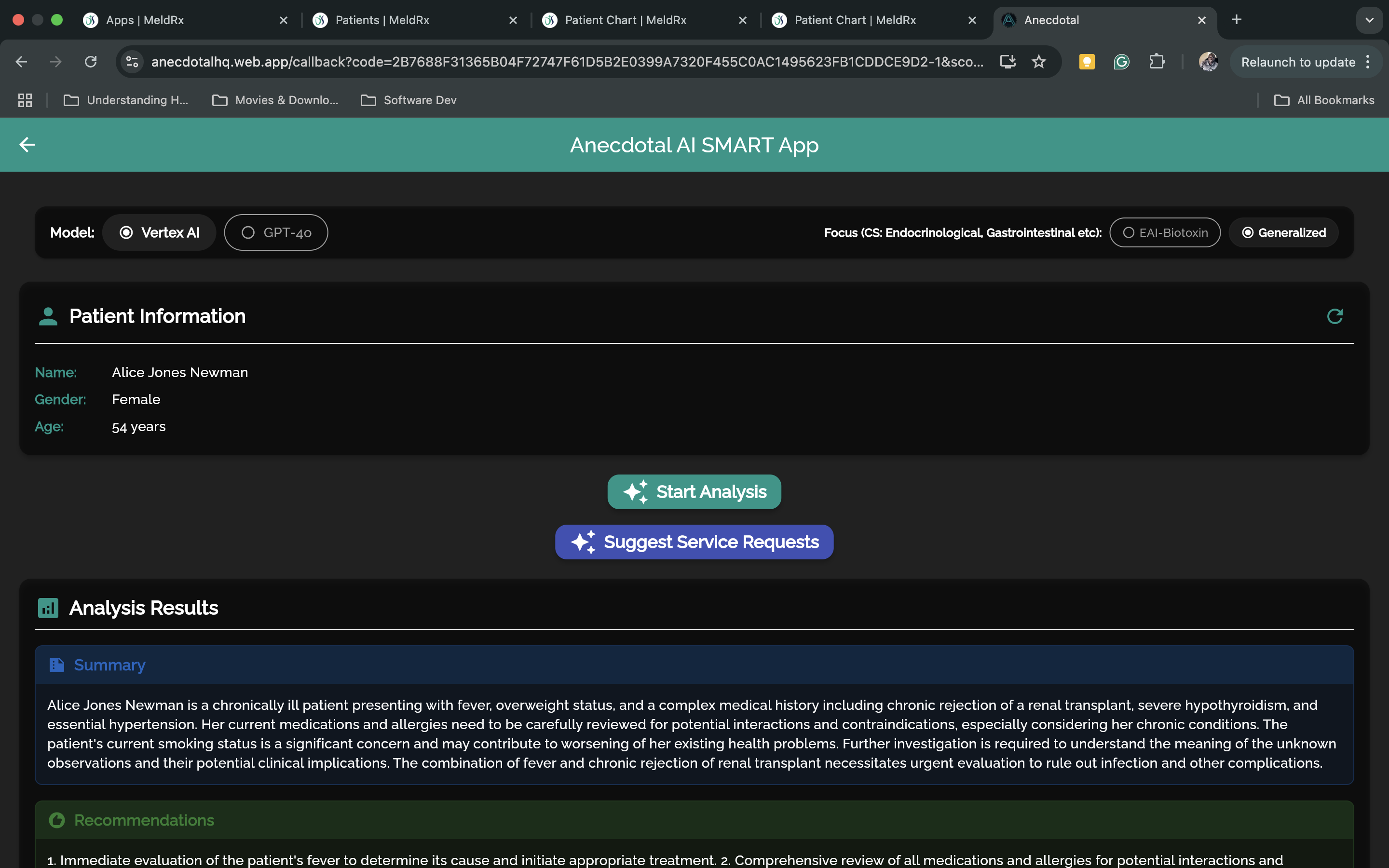Bookmark this page with star icon
The image size is (1389, 868).
click(1038, 62)
